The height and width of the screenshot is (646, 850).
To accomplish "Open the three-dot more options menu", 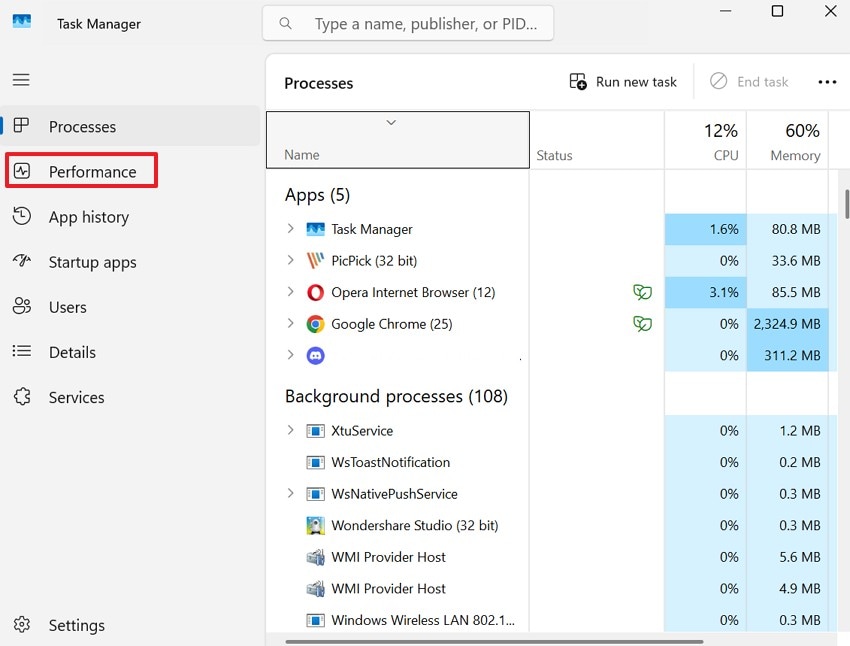I will 827,81.
